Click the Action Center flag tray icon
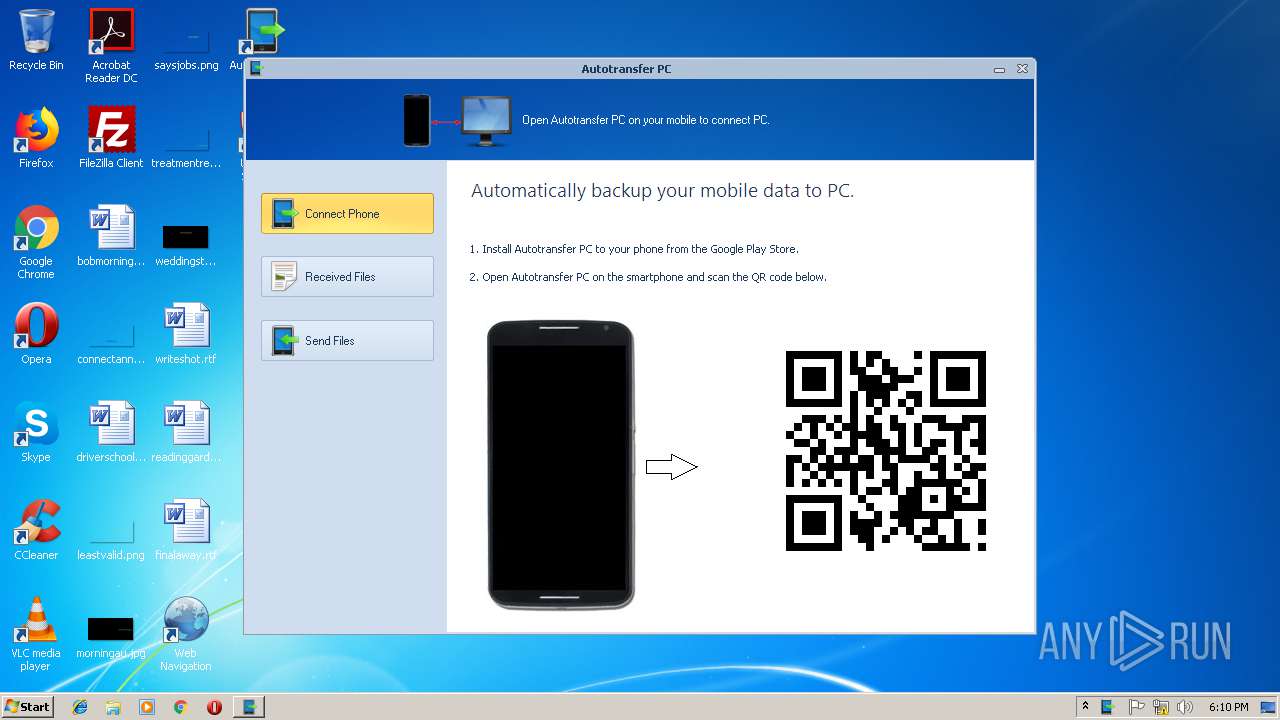Image resolution: width=1280 pixels, height=720 pixels. [1137, 707]
